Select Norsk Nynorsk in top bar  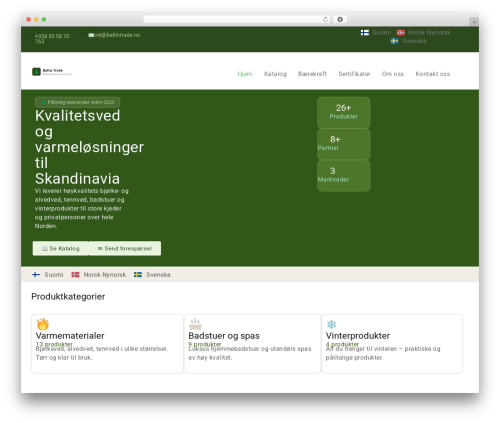tap(429, 33)
